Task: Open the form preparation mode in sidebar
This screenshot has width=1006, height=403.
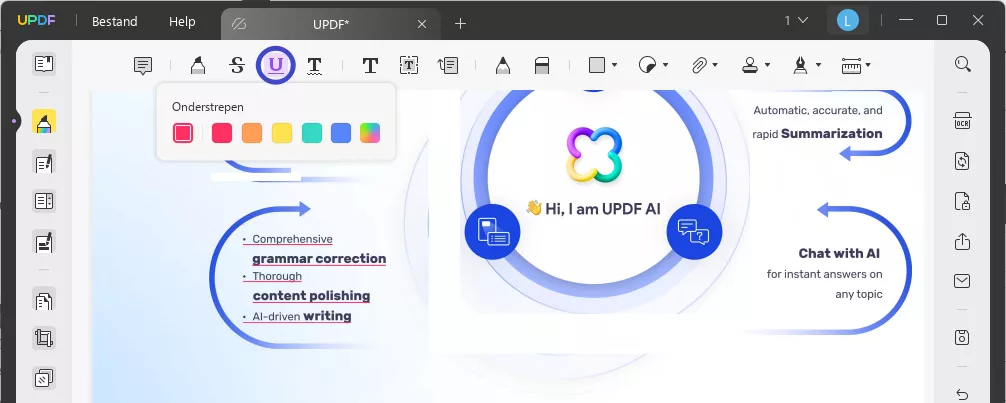Action: (44, 202)
